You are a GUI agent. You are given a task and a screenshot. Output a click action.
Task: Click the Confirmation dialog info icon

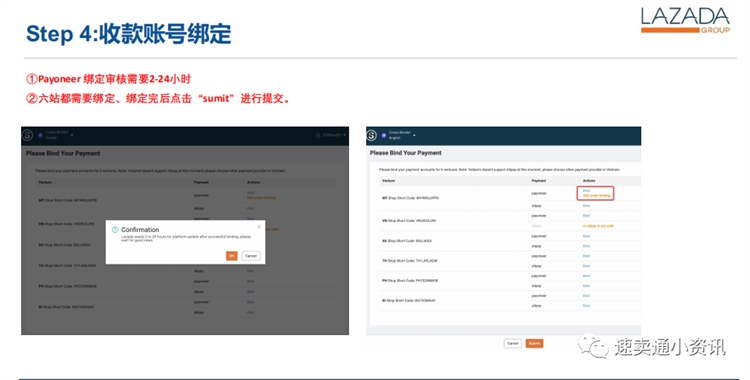pyautogui.click(x=115, y=230)
